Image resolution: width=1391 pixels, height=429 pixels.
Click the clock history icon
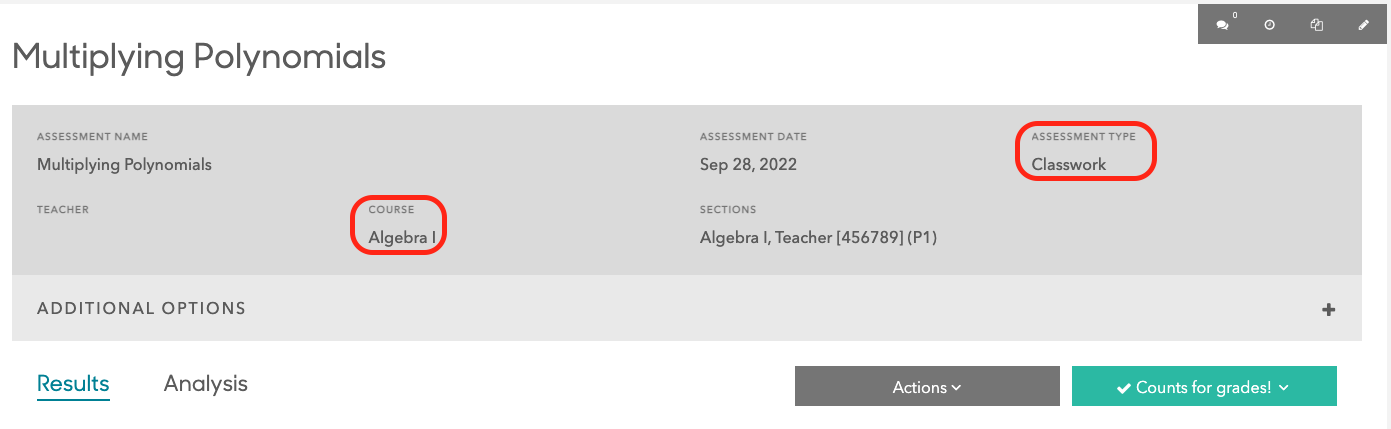1270,25
